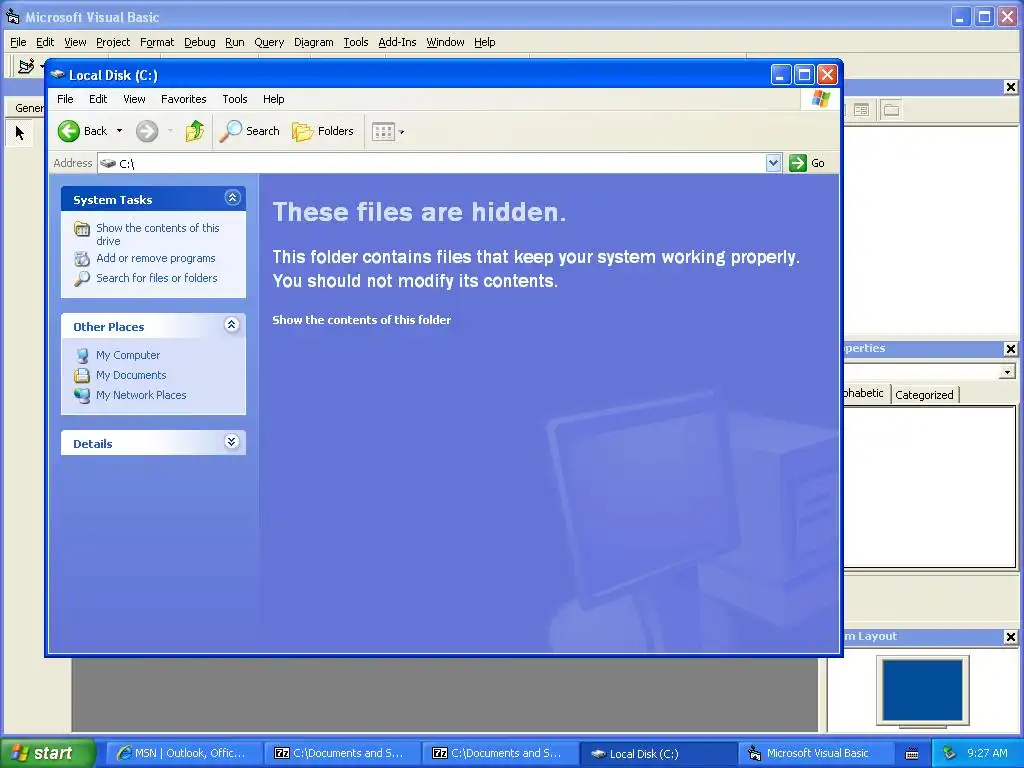Open the Diagram menu in Visual Basic

click(x=313, y=42)
